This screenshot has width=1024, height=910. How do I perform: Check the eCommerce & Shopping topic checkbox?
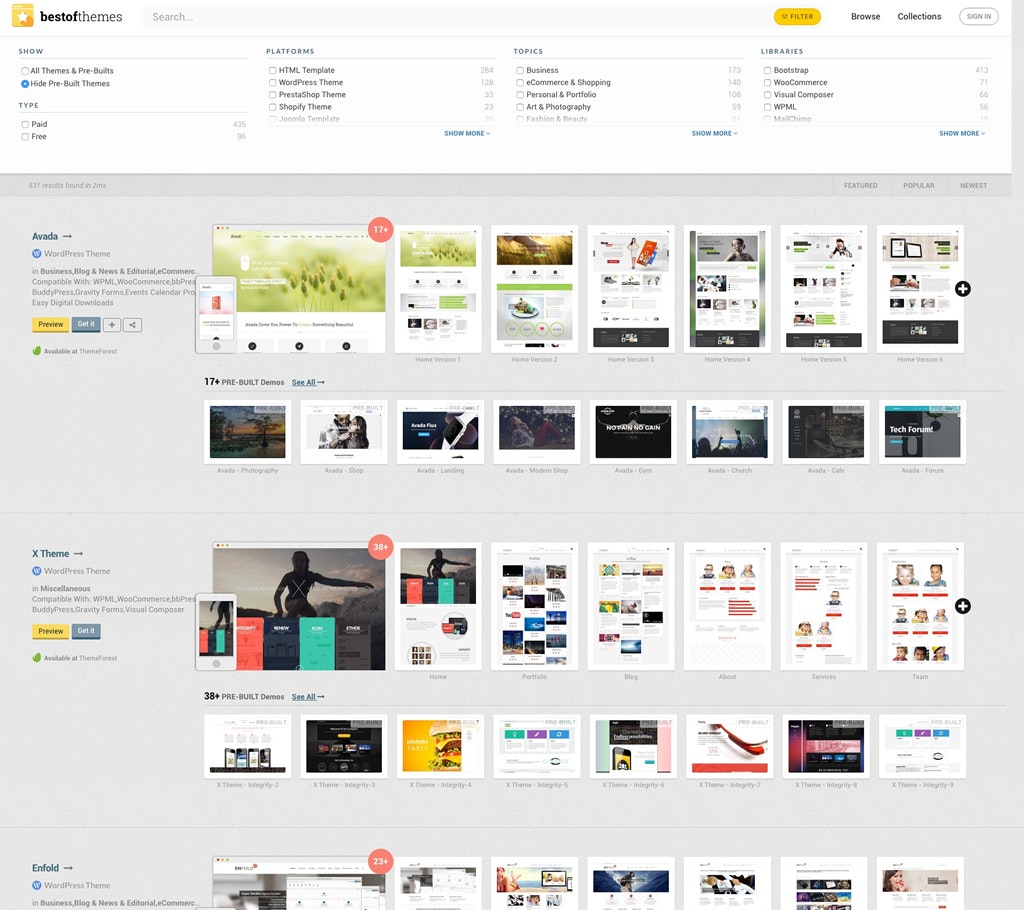coord(520,82)
